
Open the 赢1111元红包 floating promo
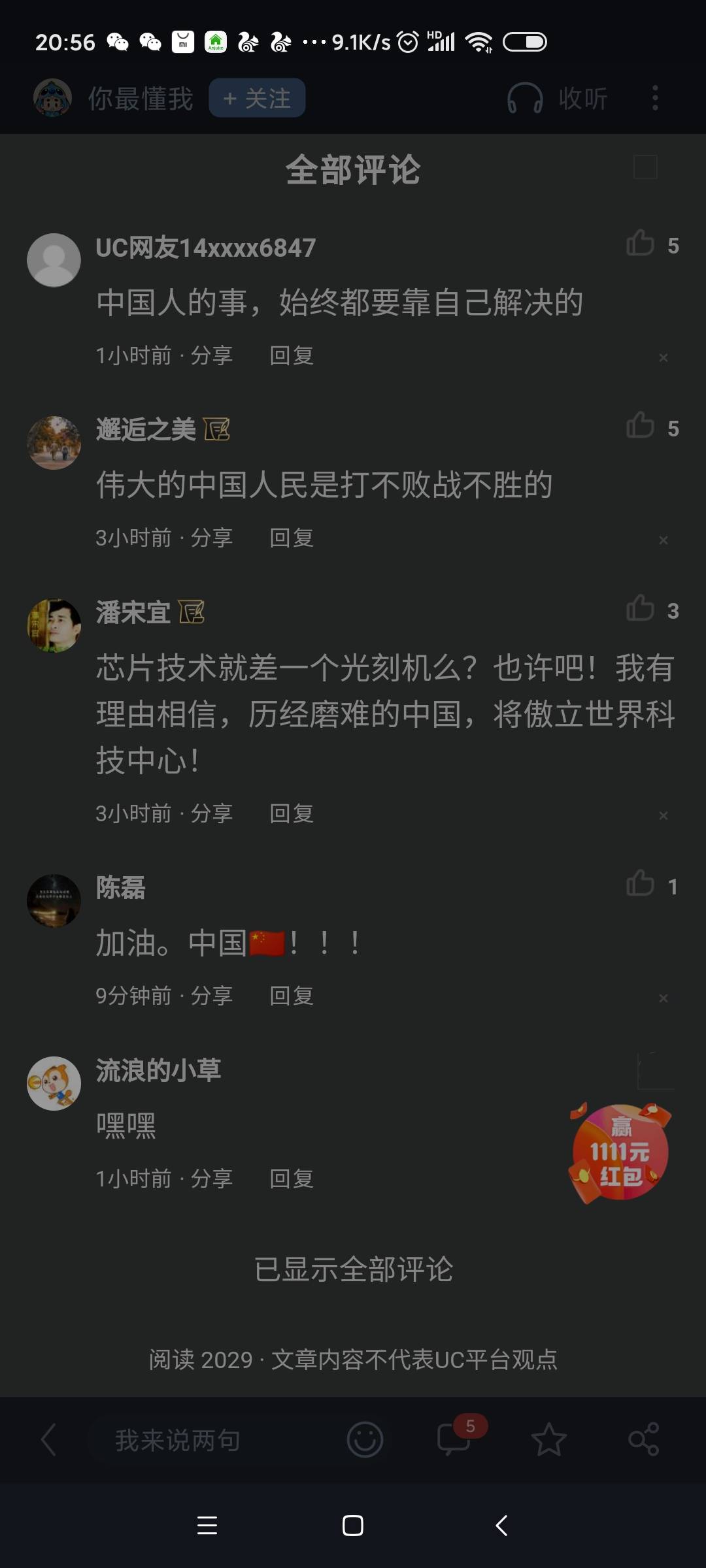(x=620, y=1152)
